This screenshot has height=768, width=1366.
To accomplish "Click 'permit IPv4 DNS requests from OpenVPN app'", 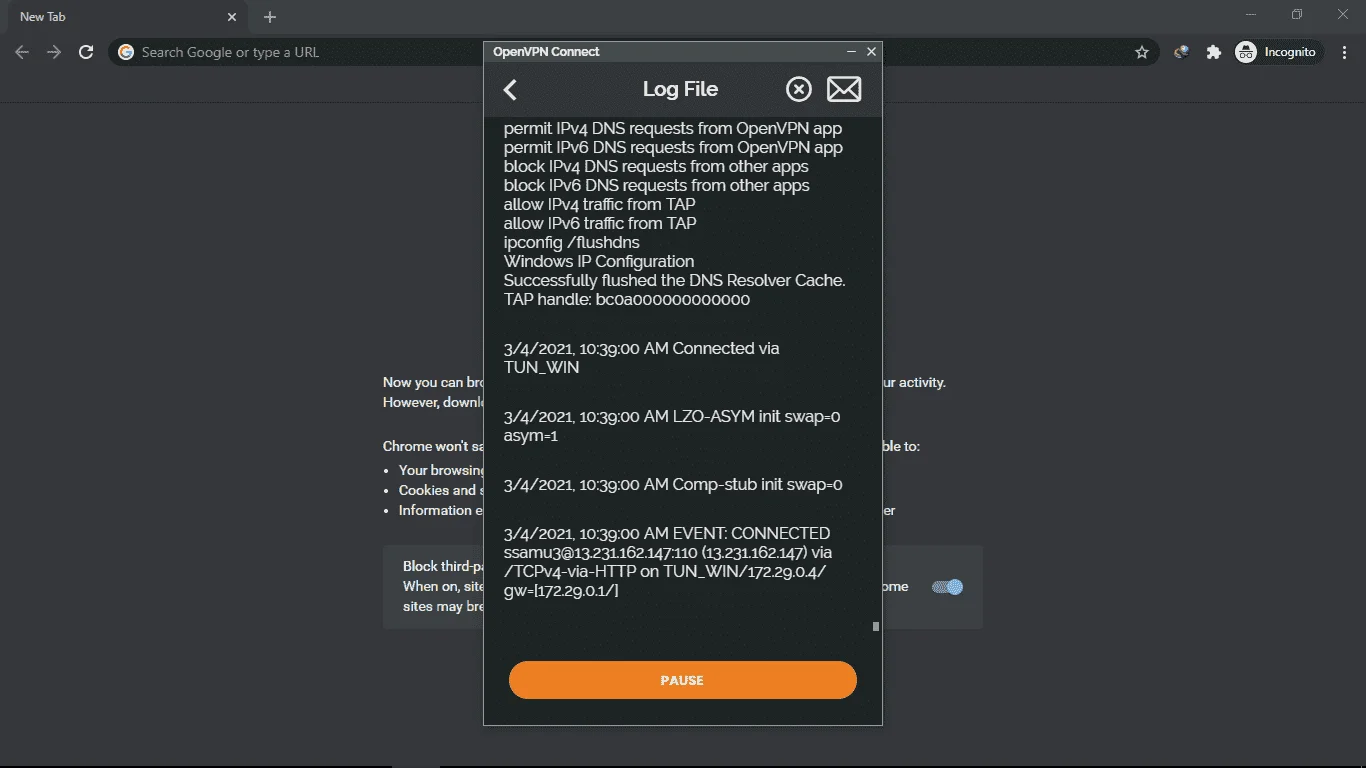I will [x=673, y=128].
